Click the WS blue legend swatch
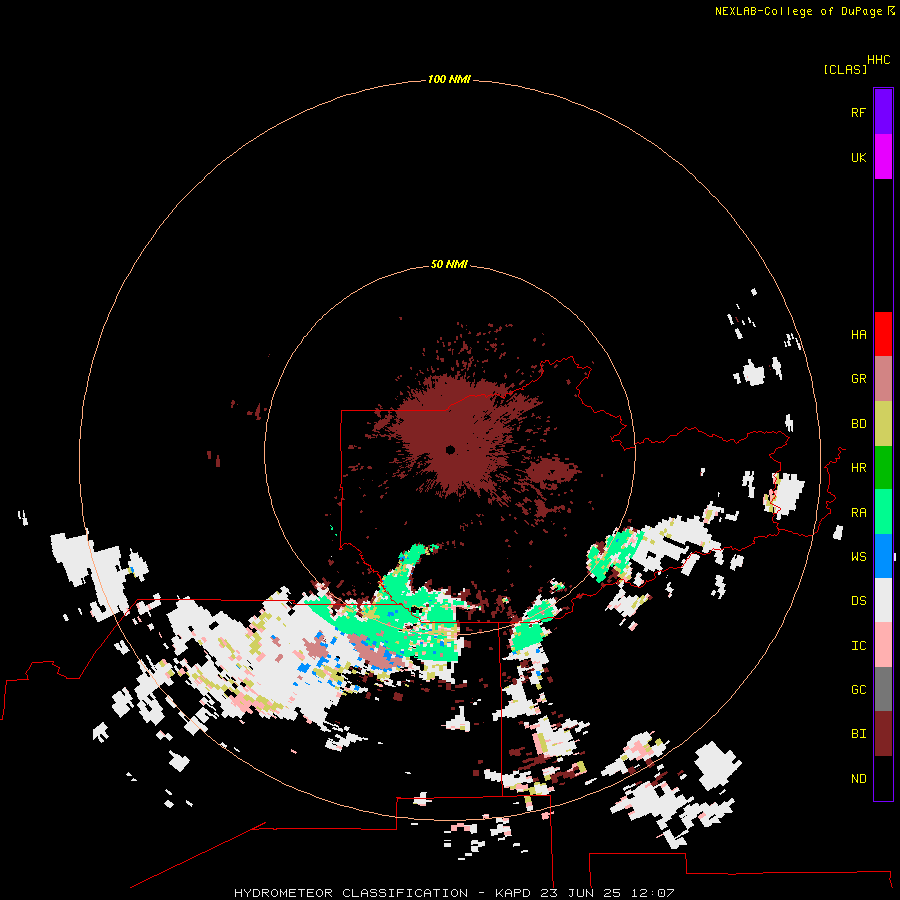The image size is (900, 900). pyautogui.click(x=883, y=556)
